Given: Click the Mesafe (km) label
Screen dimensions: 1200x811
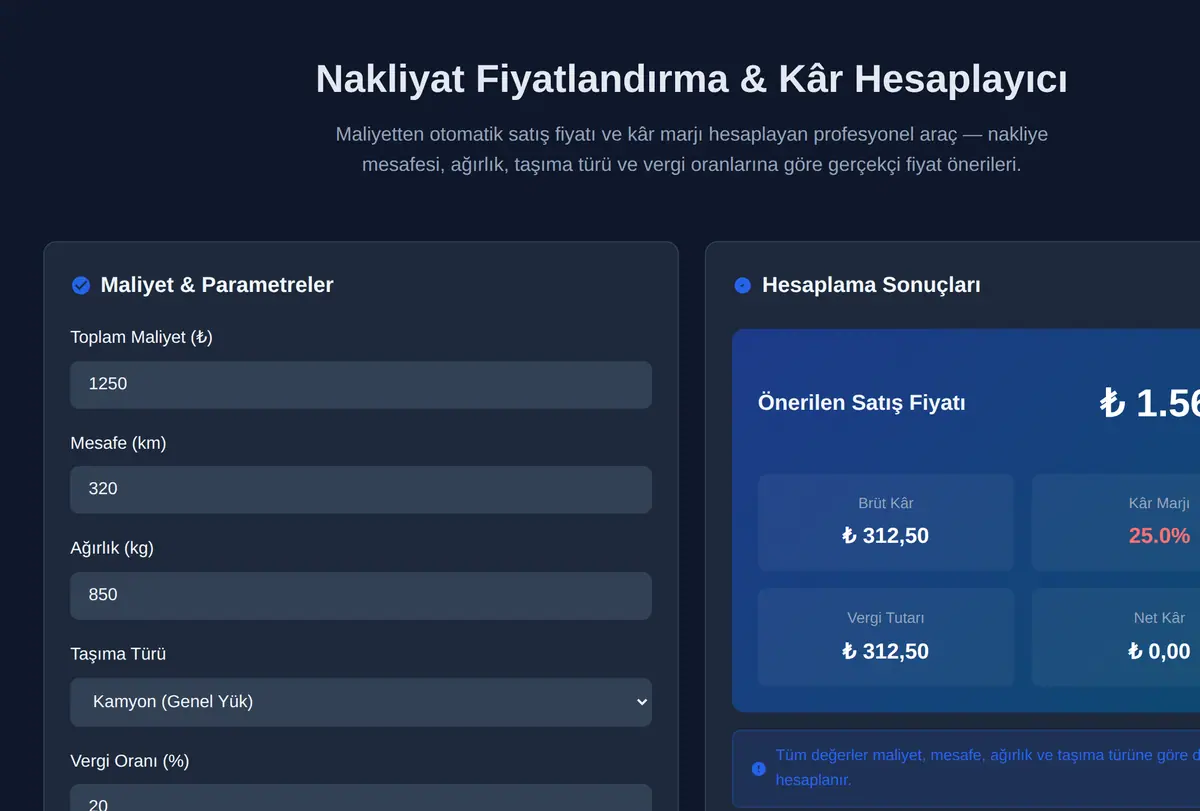Looking at the screenshot, I should click(x=118, y=443).
